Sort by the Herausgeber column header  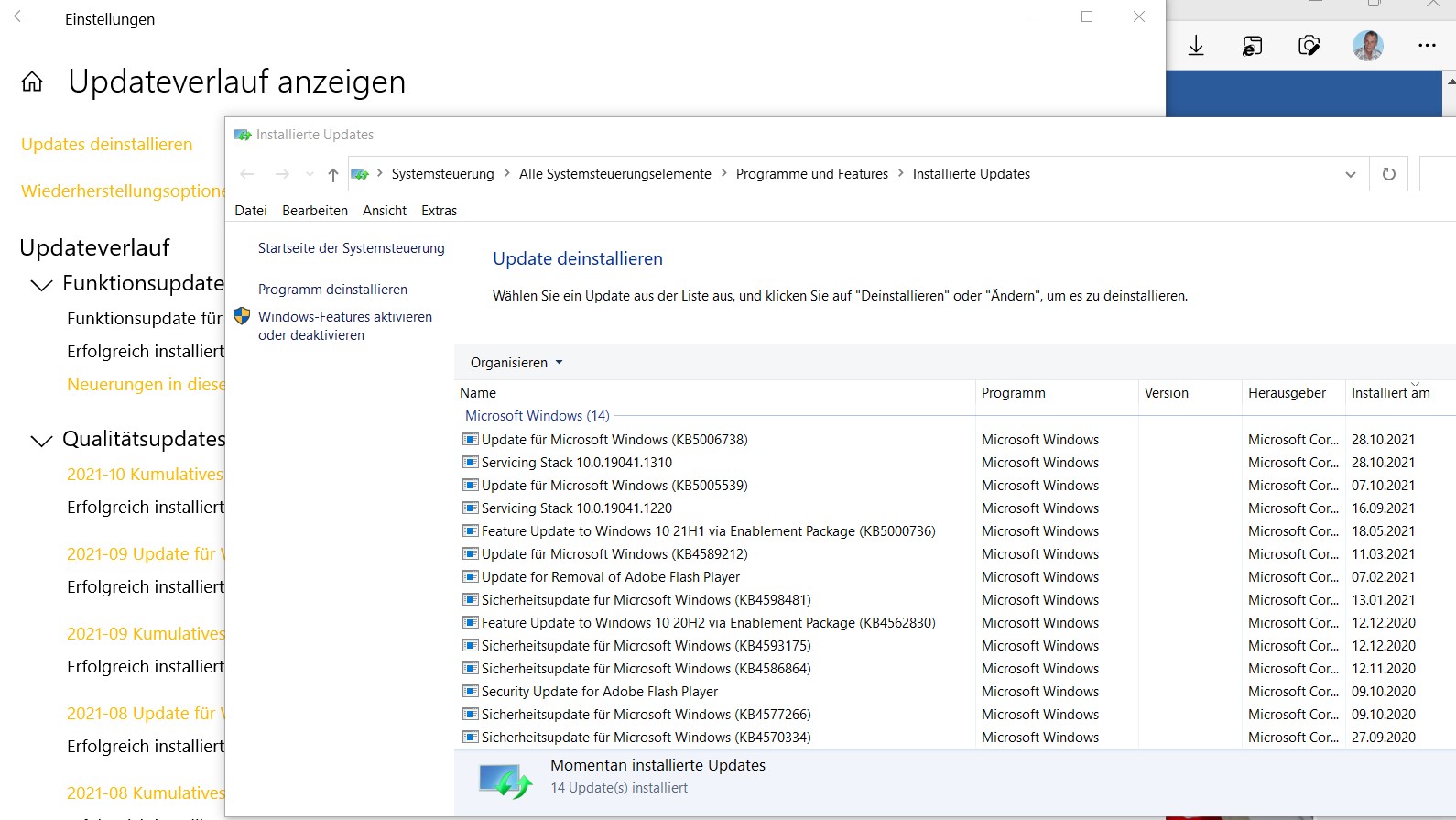tap(1293, 393)
